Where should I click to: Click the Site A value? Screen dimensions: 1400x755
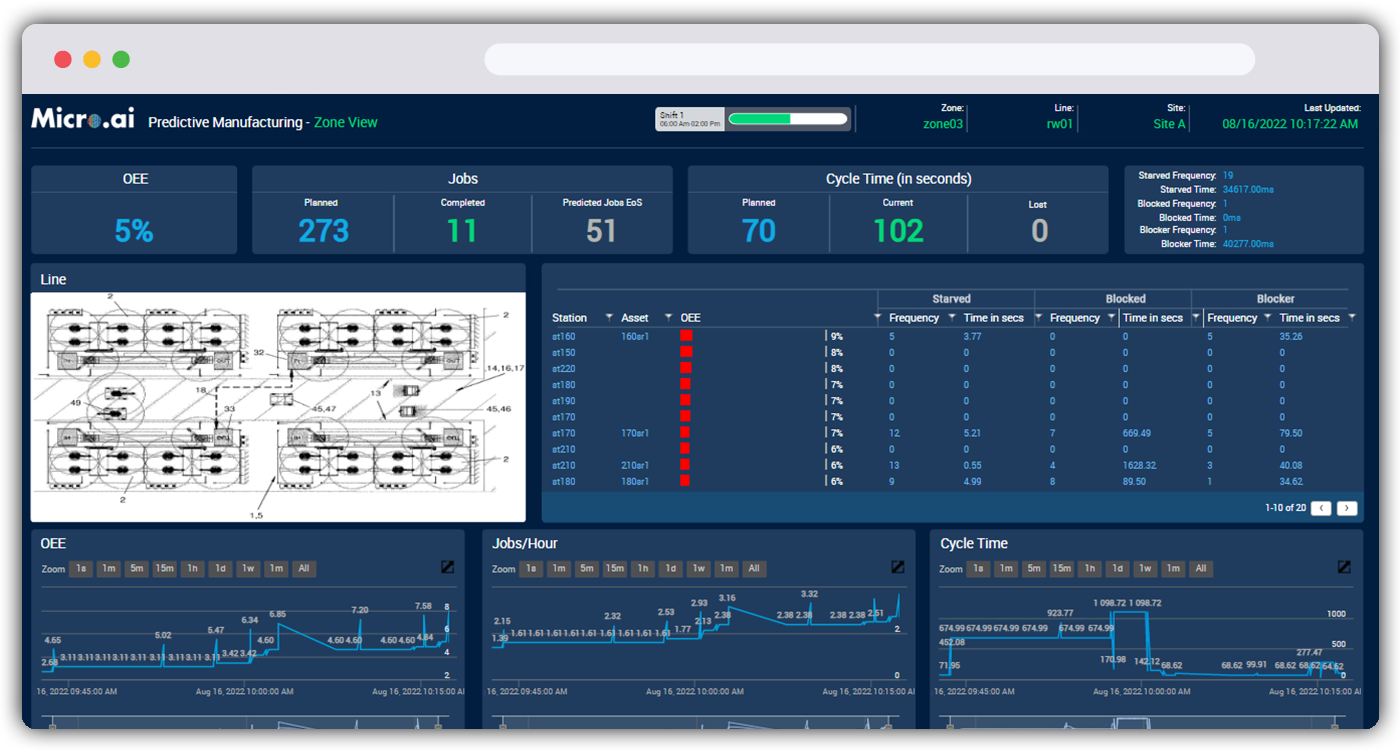coord(1169,124)
